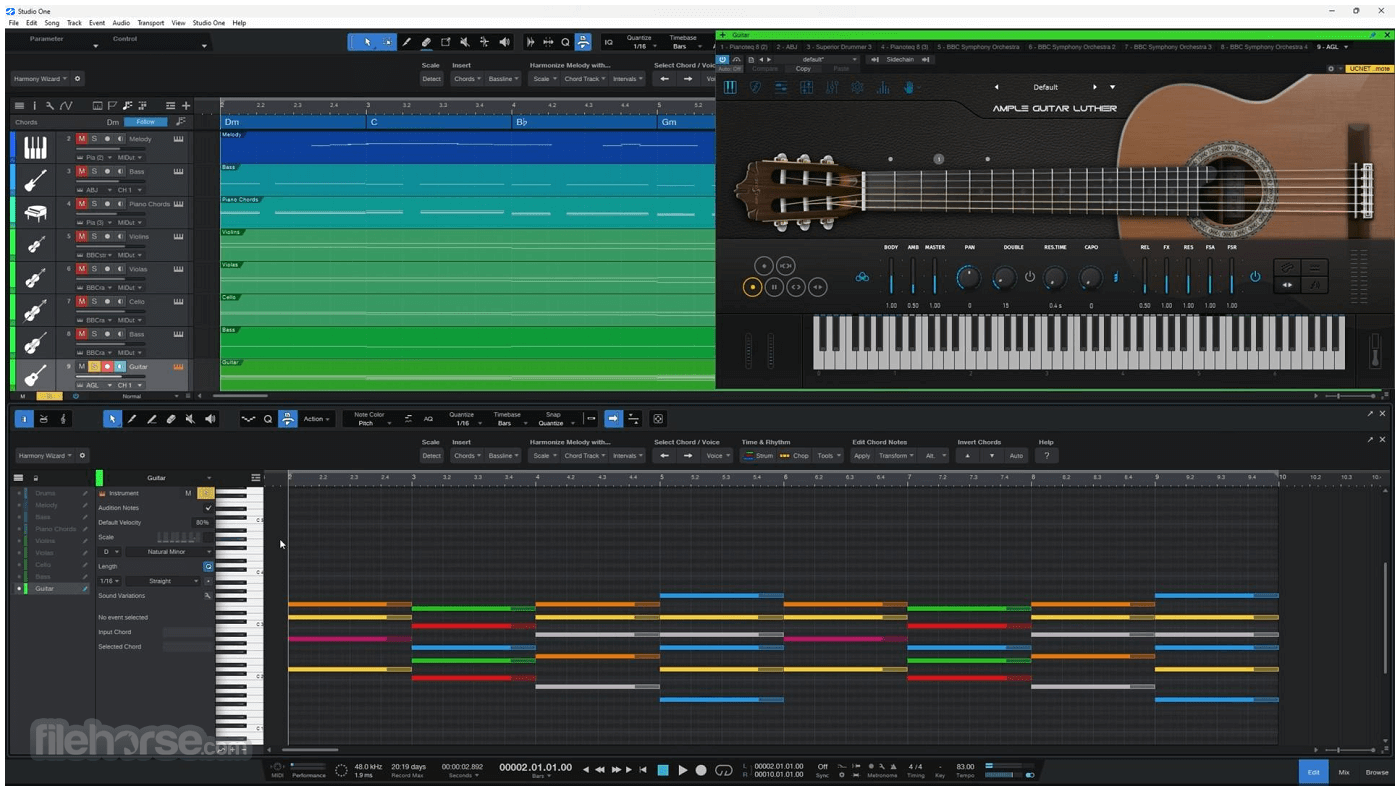
Task: Click the add track plus icon
Action: 185,105
